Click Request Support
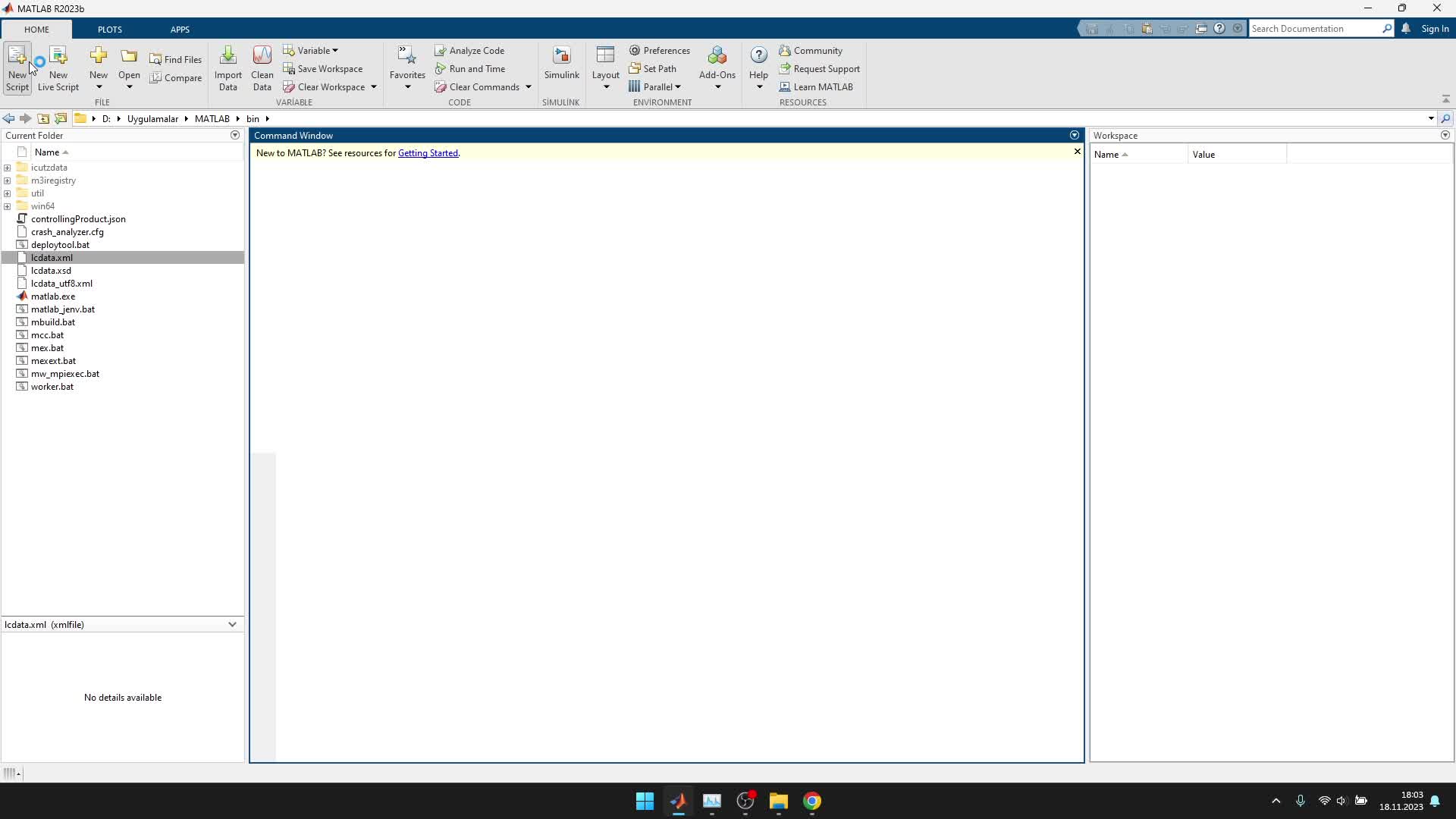Image resolution: width=1456 pixels, height=819 pixels. (x=820, y=68)
